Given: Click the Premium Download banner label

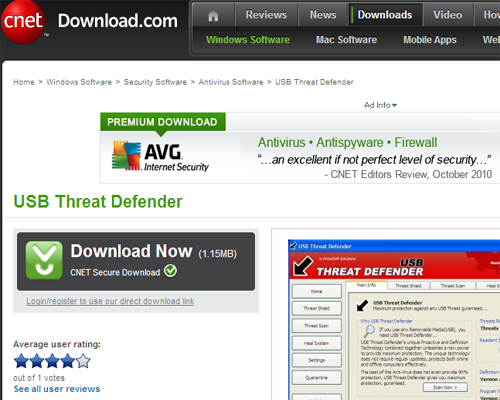Looking at the screenshot, I should coord(162,122).
